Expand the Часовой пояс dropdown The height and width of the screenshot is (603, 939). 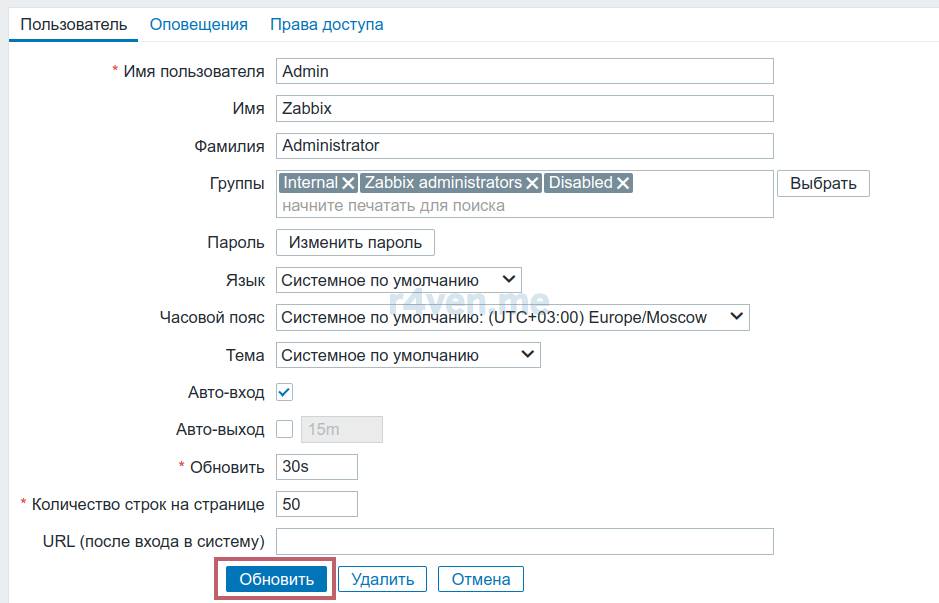point(512,317)
